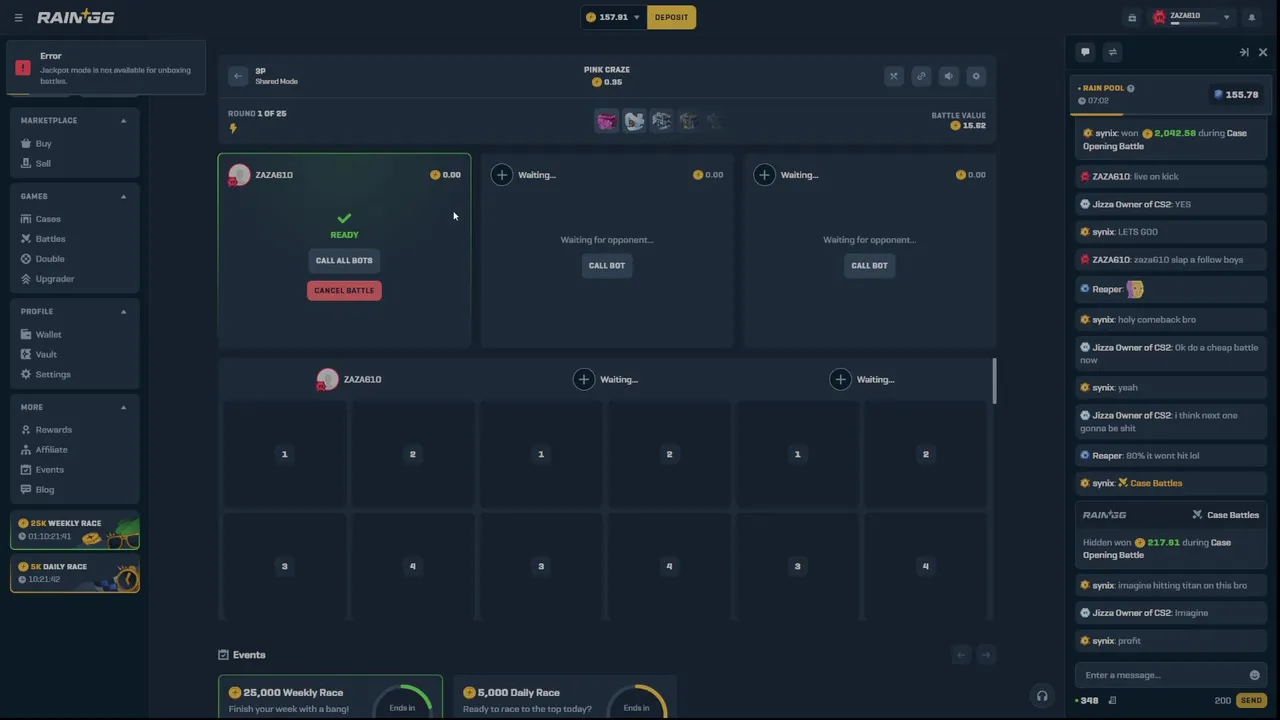Click in the Enter a message field
The width and height of the screenshot is (1280, 720).
coord(1160,675)
